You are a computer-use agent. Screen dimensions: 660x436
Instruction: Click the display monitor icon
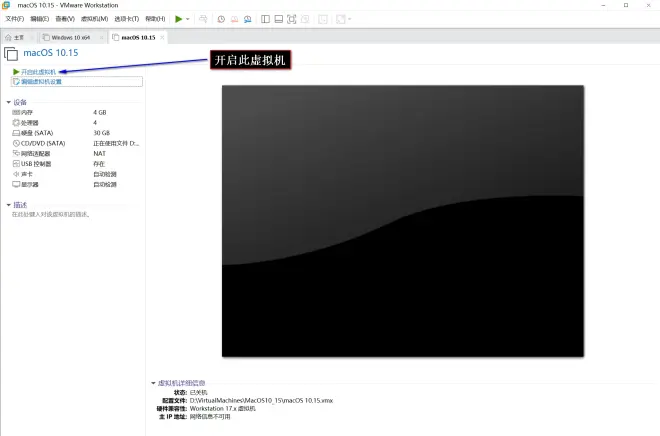[16, 184]
